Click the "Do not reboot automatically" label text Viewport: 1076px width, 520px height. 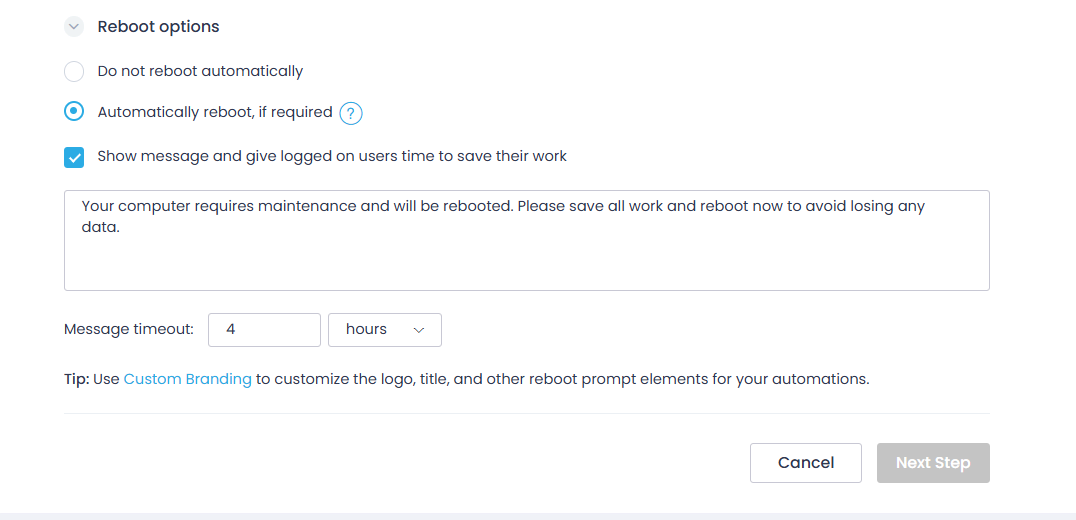[200, 72]
